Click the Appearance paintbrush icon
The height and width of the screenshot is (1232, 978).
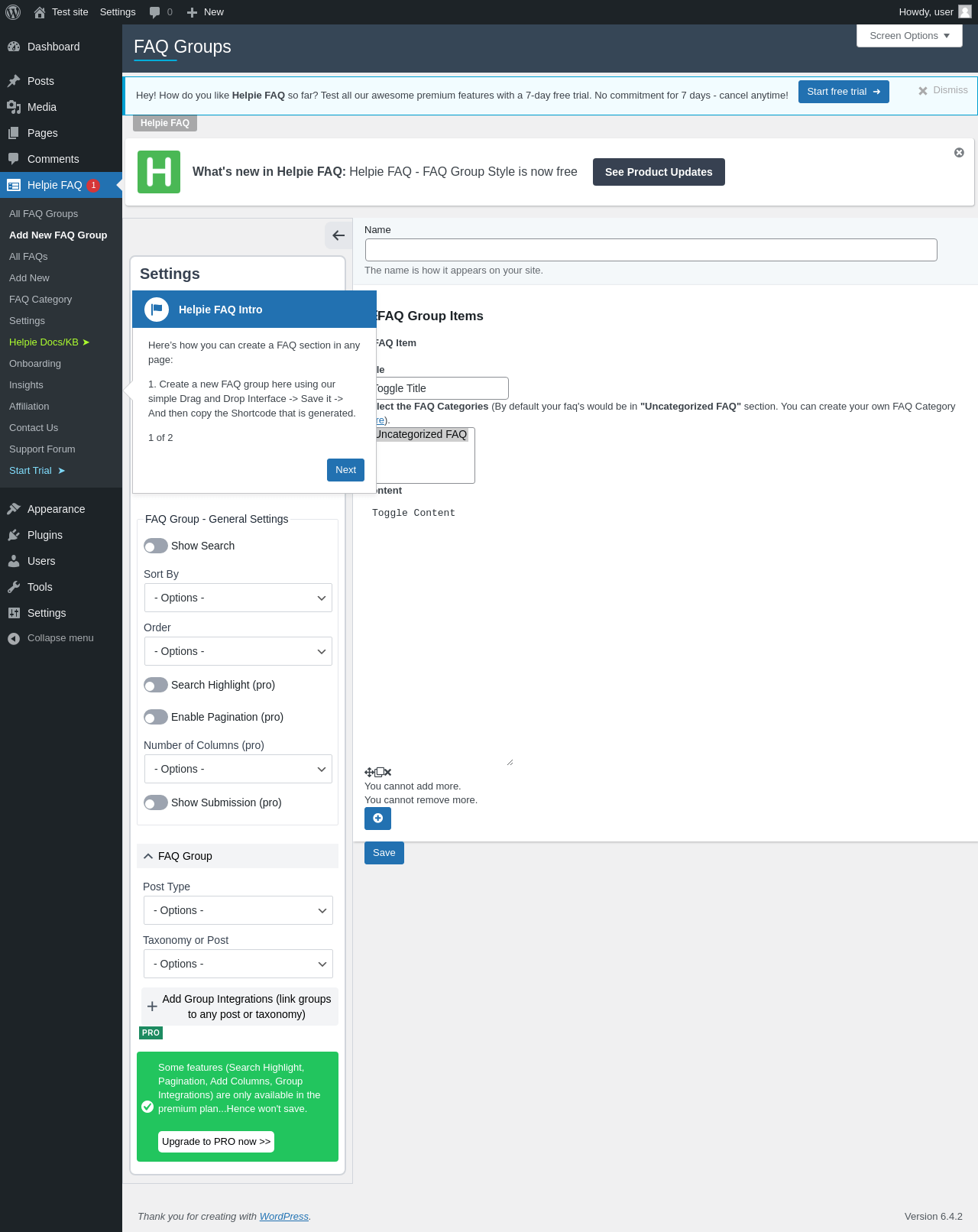14,509
